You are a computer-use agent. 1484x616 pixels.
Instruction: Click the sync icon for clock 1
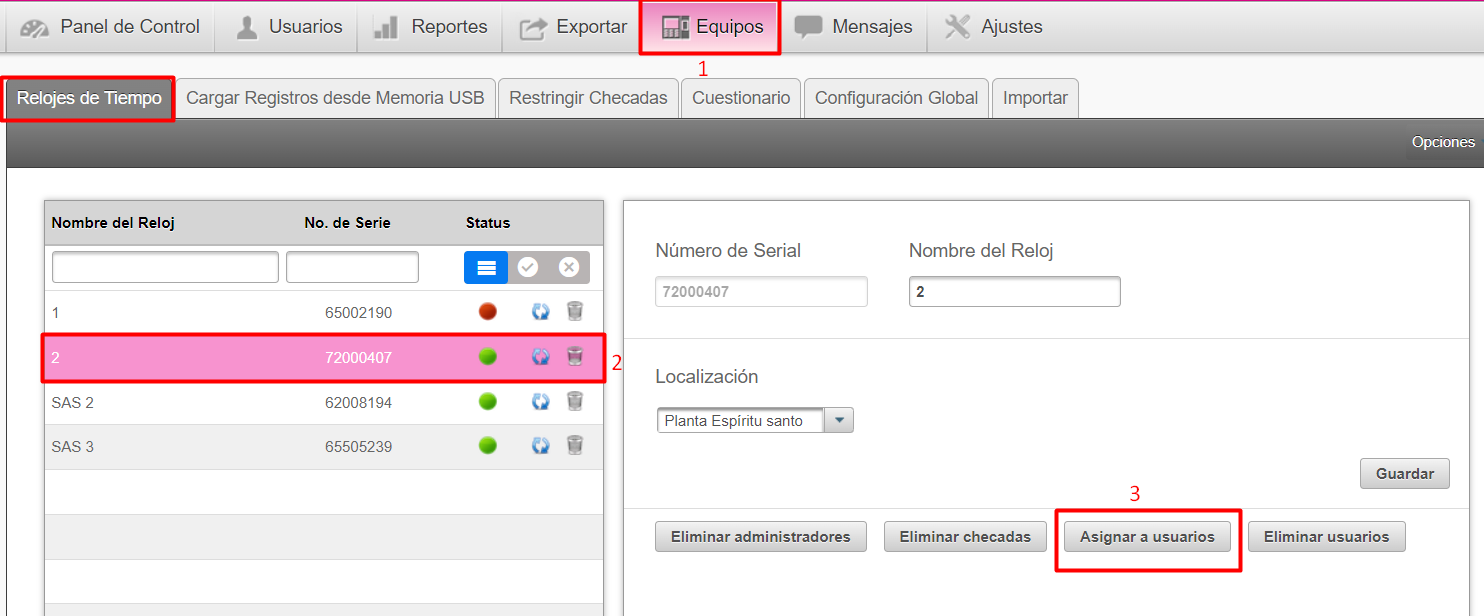click(541, 312)
